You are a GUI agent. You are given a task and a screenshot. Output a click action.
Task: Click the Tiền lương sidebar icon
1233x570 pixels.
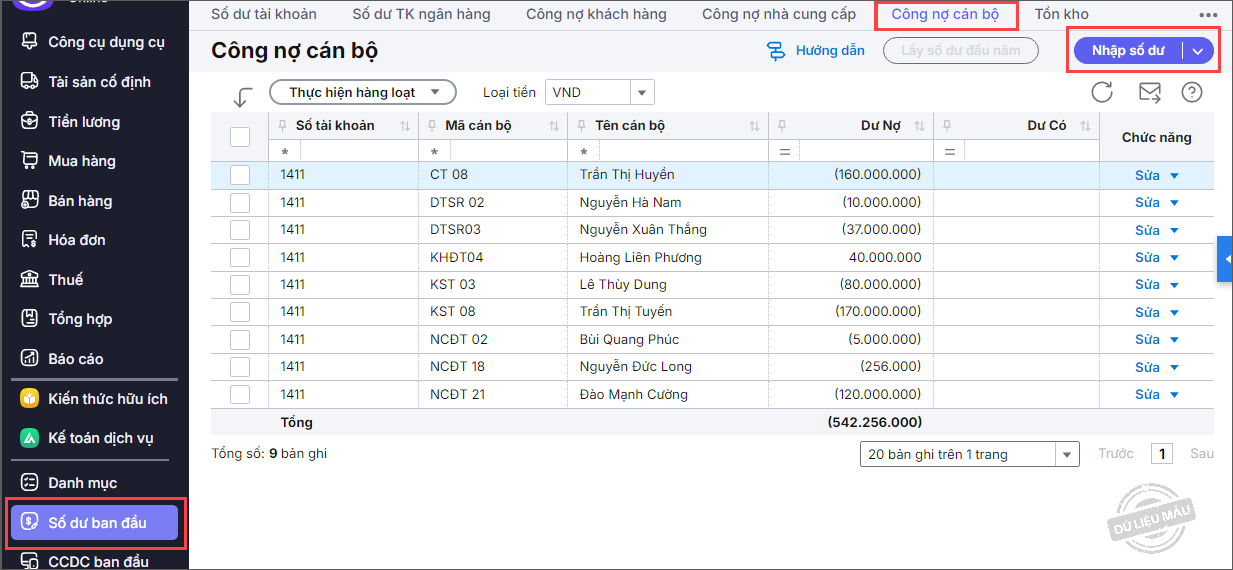click(x=30, y=121)
